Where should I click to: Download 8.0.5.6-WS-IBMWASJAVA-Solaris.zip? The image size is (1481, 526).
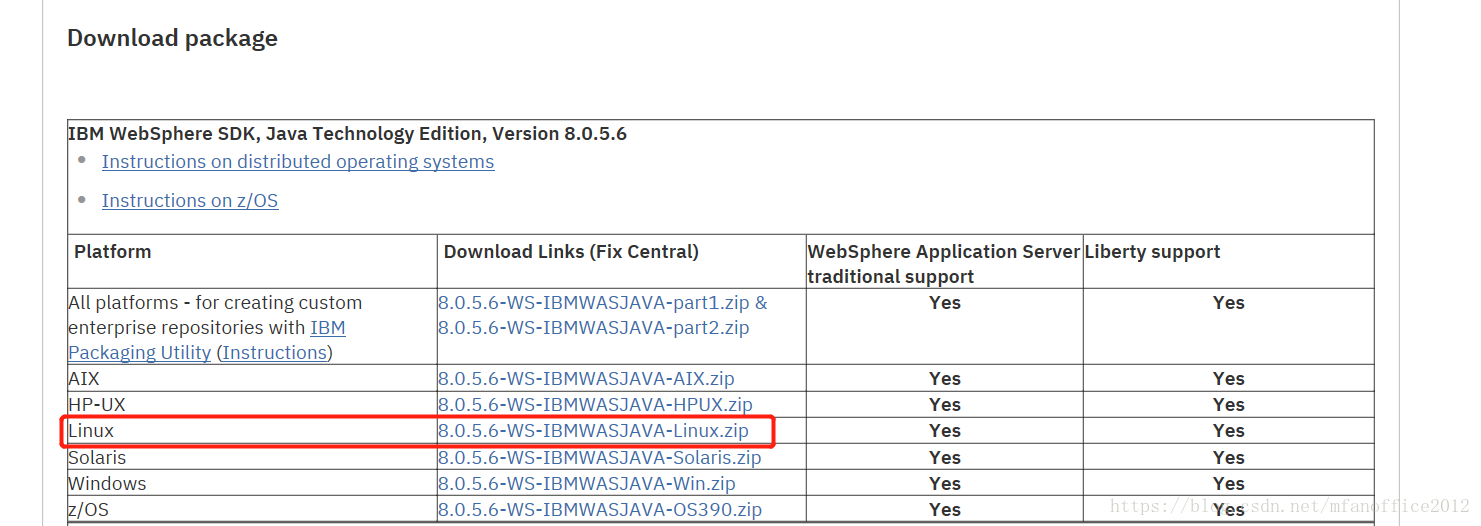[x=599, y=458]
